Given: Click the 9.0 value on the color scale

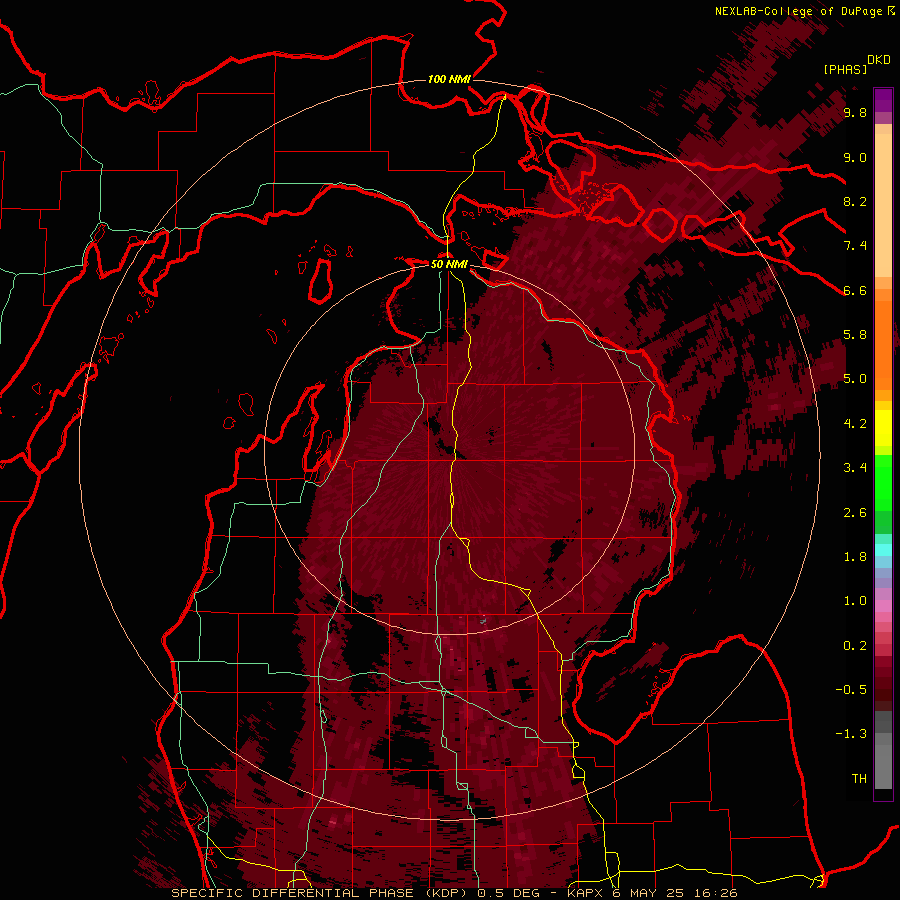Looking at the screenshot, I should [x=855, y=157].
